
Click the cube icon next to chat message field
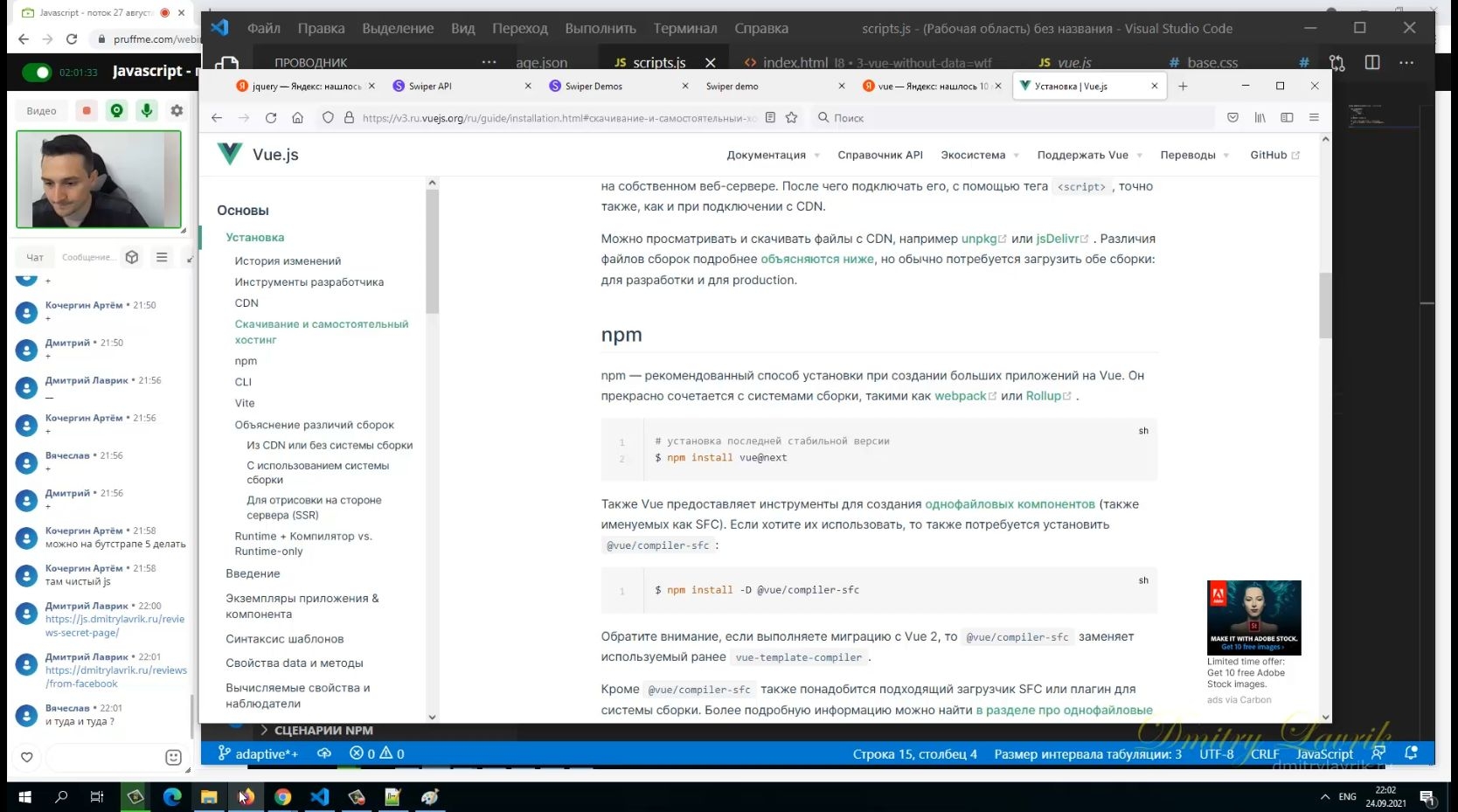click(132, 257)
